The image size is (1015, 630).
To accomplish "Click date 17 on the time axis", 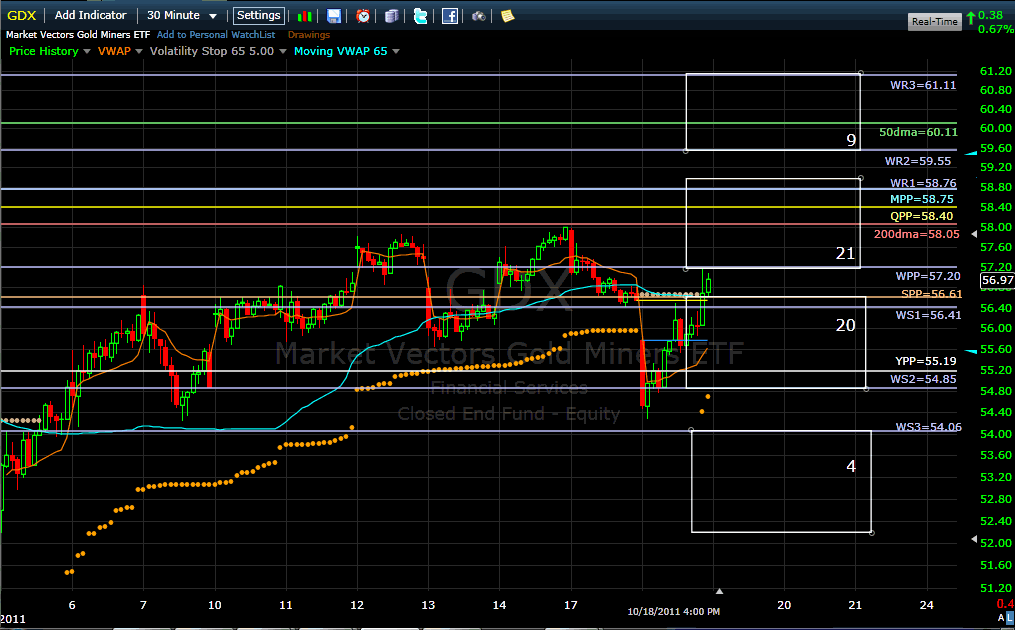I will point(570,605).
